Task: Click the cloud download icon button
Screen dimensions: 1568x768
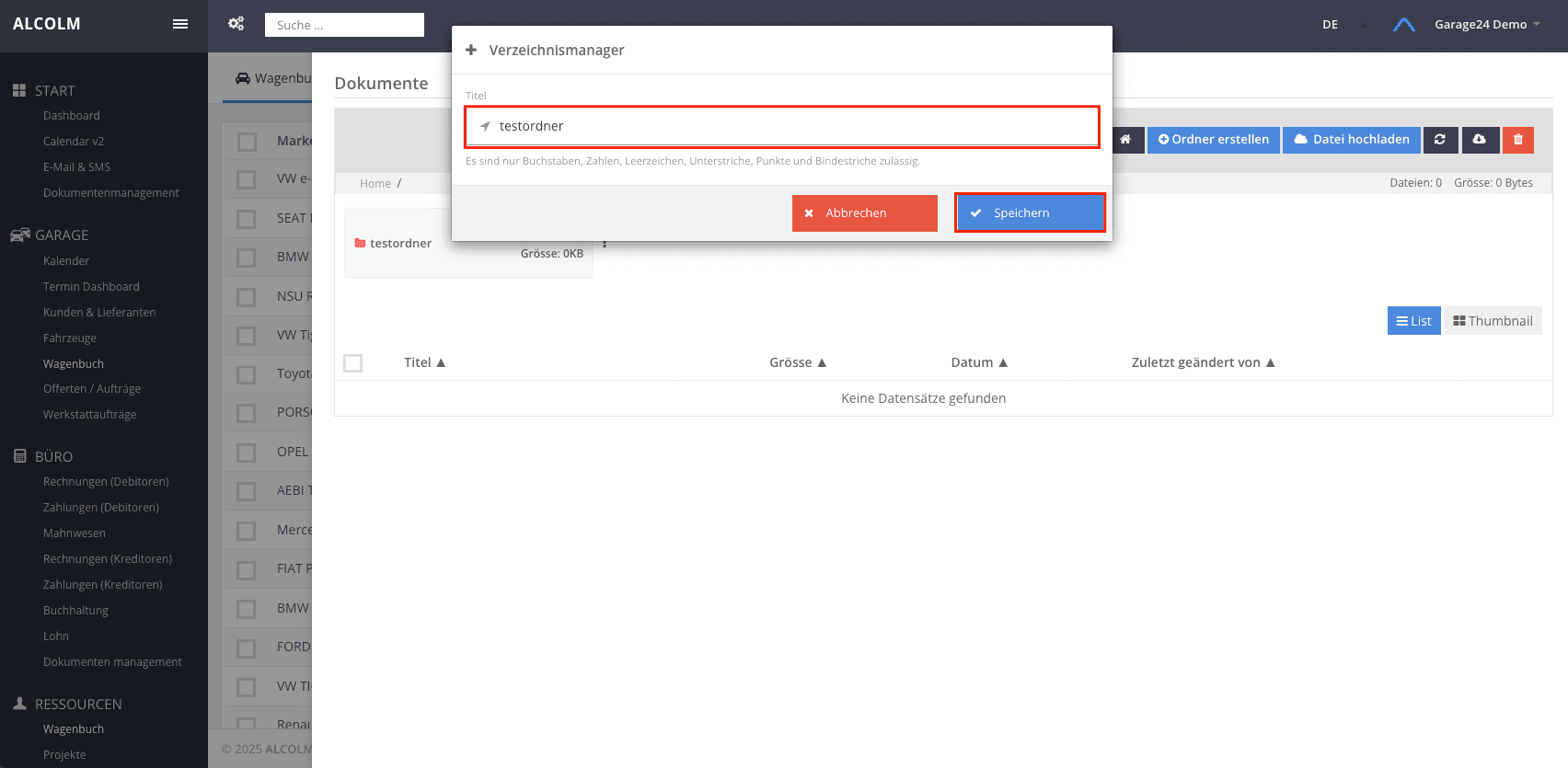Action: [1480, 140]
